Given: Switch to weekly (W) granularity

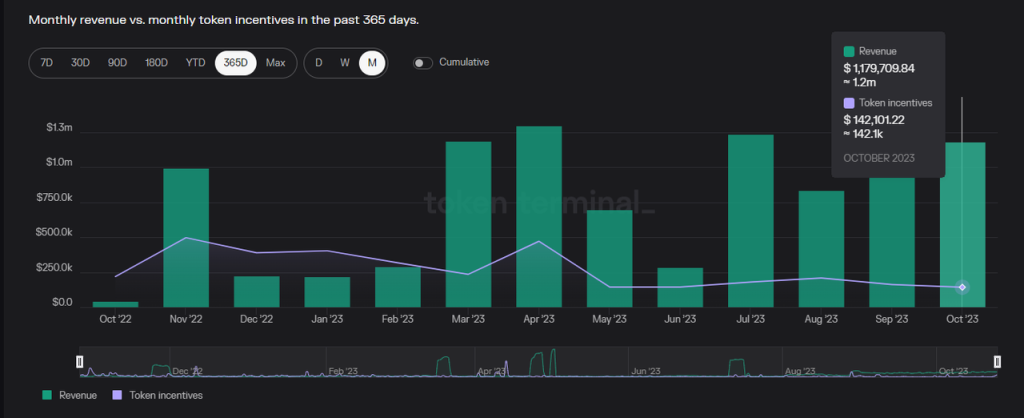Looking at the screenshot, I should [345, 62].
